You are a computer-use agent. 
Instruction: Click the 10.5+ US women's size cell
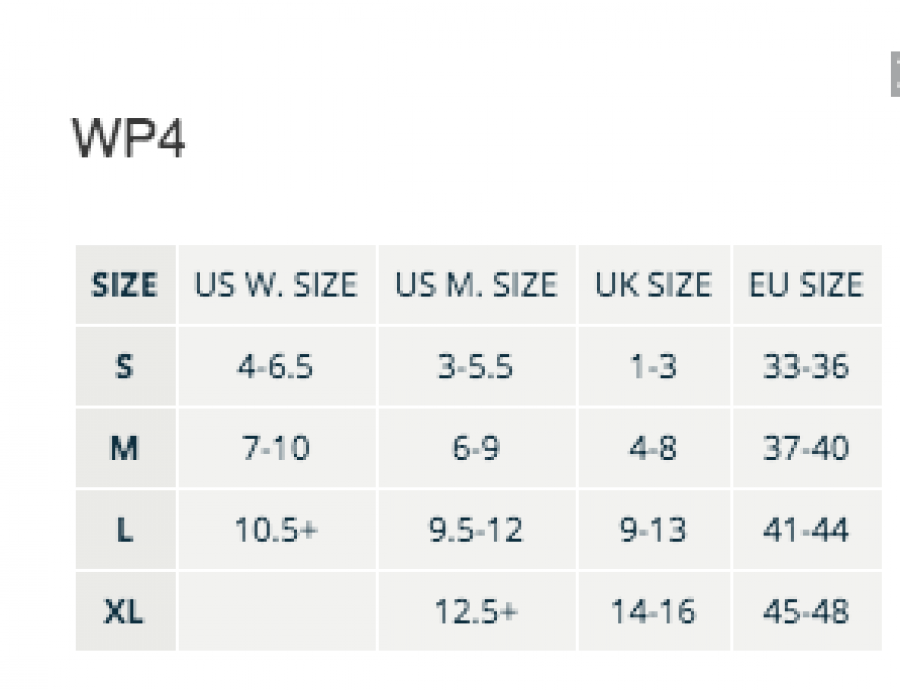point(275,530)
